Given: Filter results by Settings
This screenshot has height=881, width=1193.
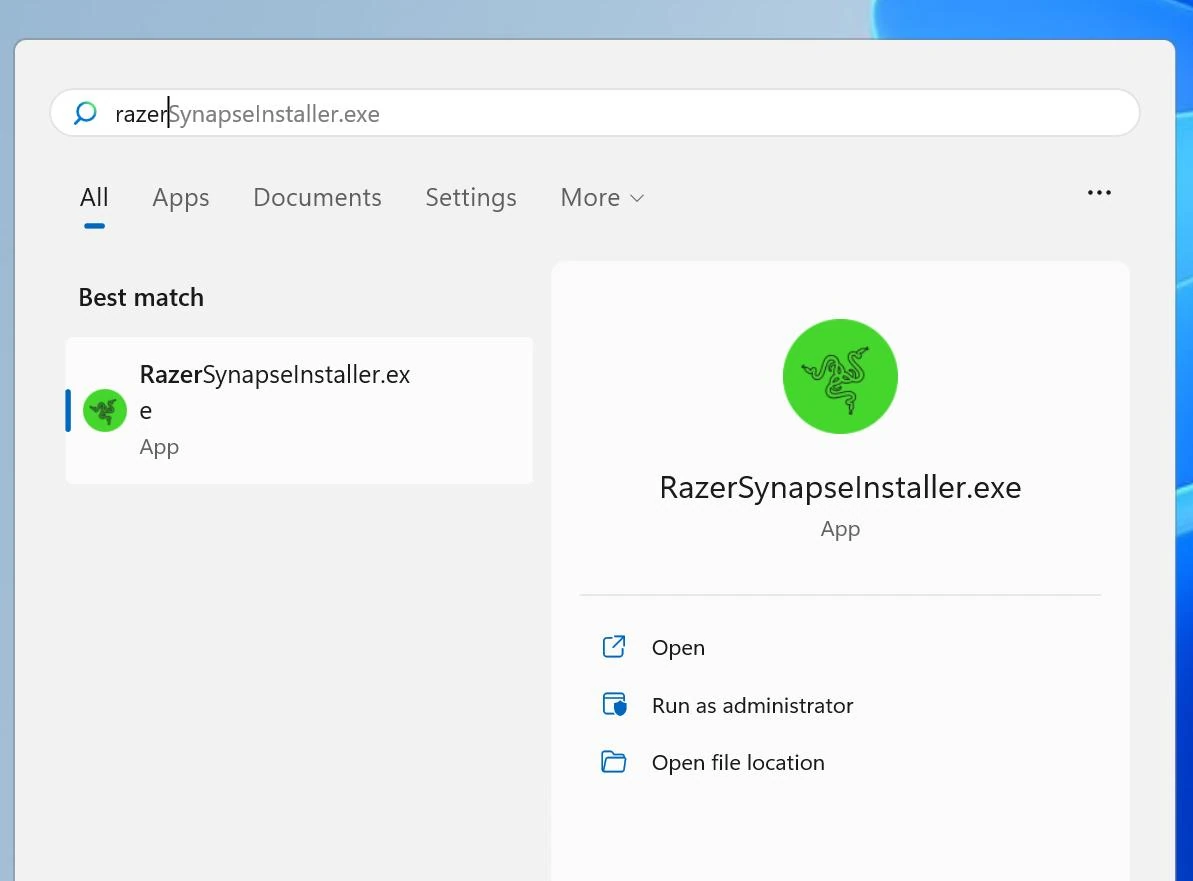Looking at the screenshot, I should (x=471, y=198).
